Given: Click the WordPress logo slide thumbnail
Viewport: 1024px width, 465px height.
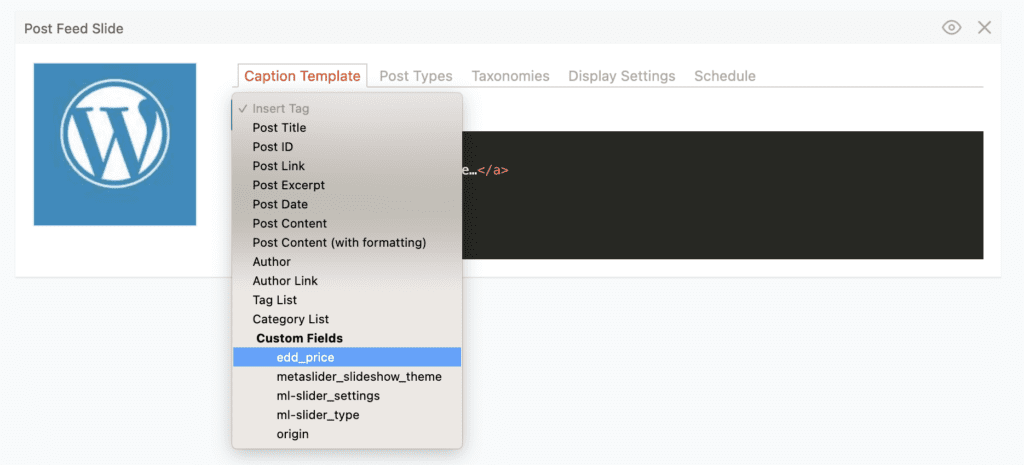Looking at the screenshot, I should [x=115, y=144].
